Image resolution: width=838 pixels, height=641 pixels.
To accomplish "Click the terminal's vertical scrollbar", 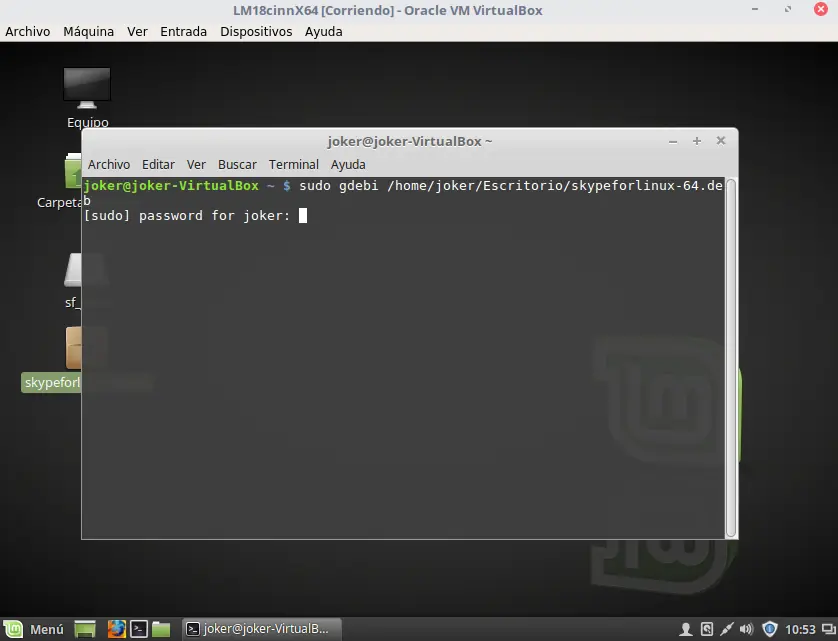I will tap(731, 358).
